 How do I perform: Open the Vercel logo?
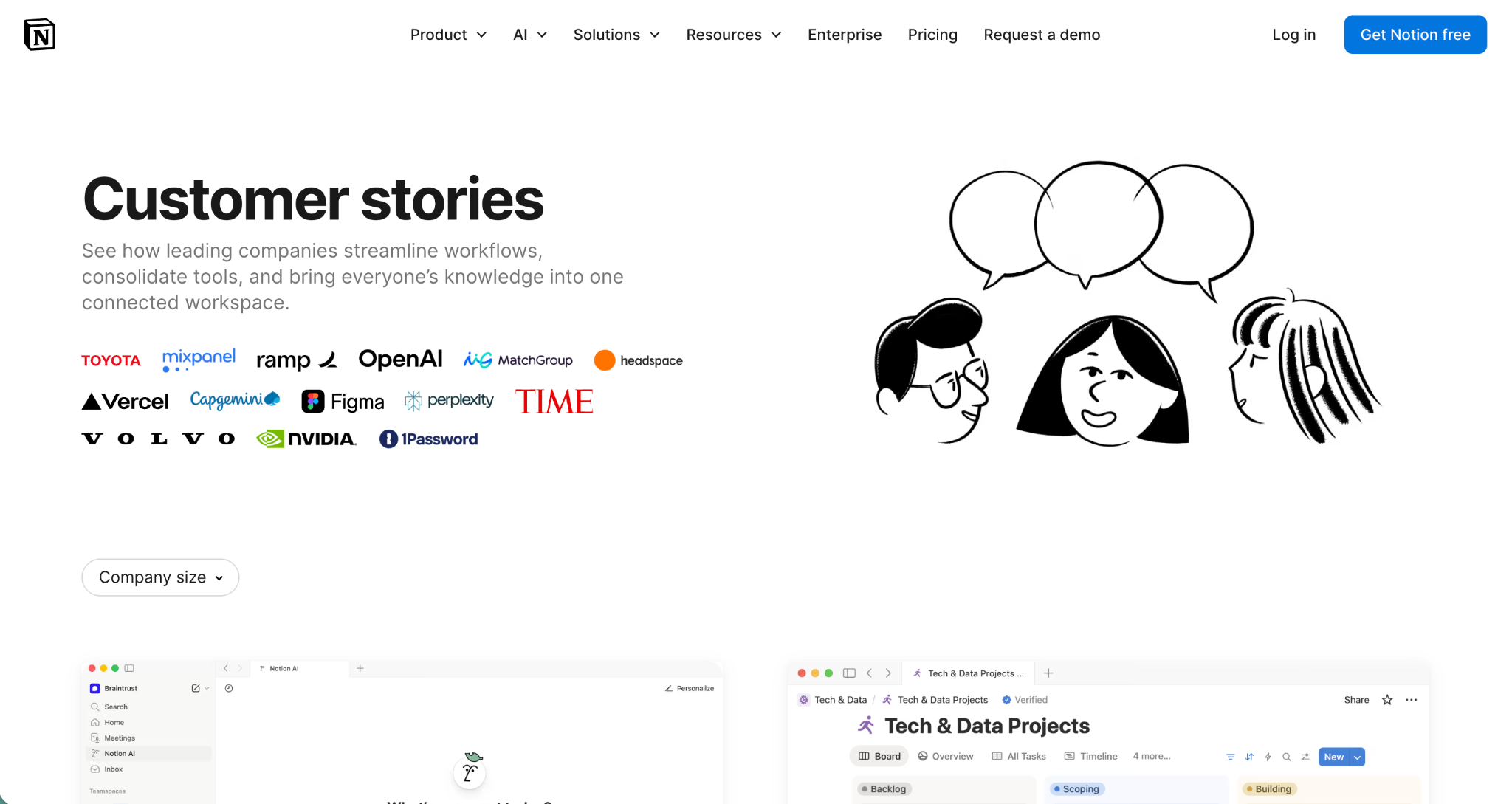[x=125, y=402]
